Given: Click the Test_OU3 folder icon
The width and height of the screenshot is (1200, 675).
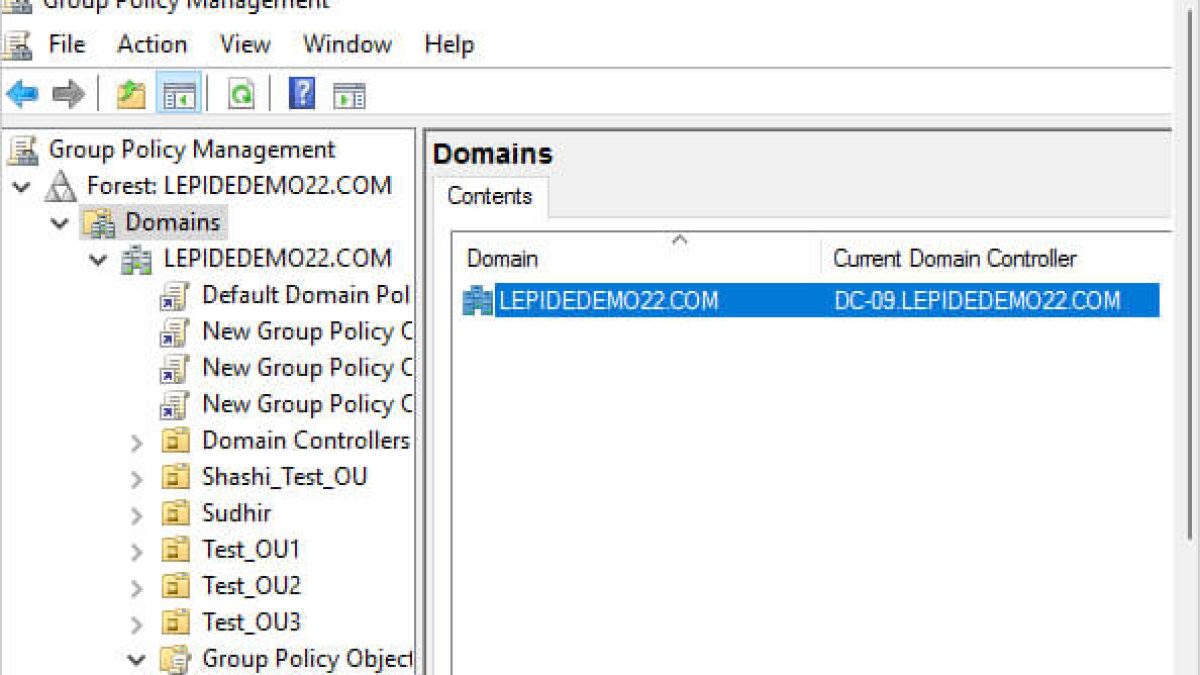Looking at the screenshot, I should tap(175, 622).
